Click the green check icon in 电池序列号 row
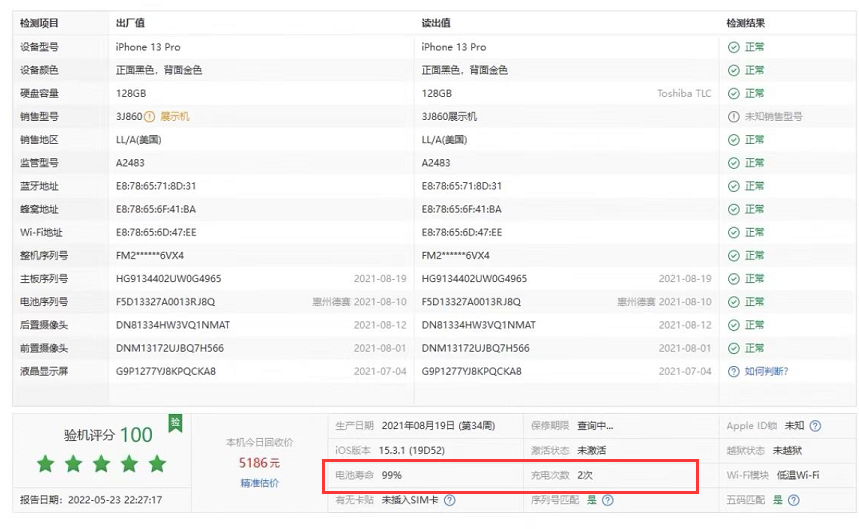 point(734,302)
